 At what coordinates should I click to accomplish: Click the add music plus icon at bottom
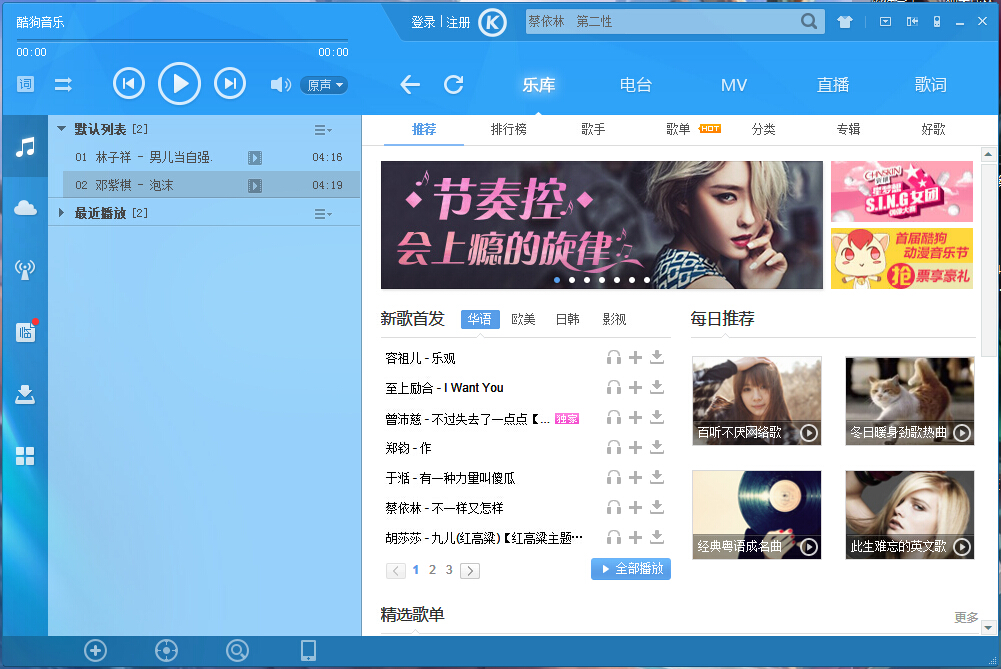(x=96, y=650)
